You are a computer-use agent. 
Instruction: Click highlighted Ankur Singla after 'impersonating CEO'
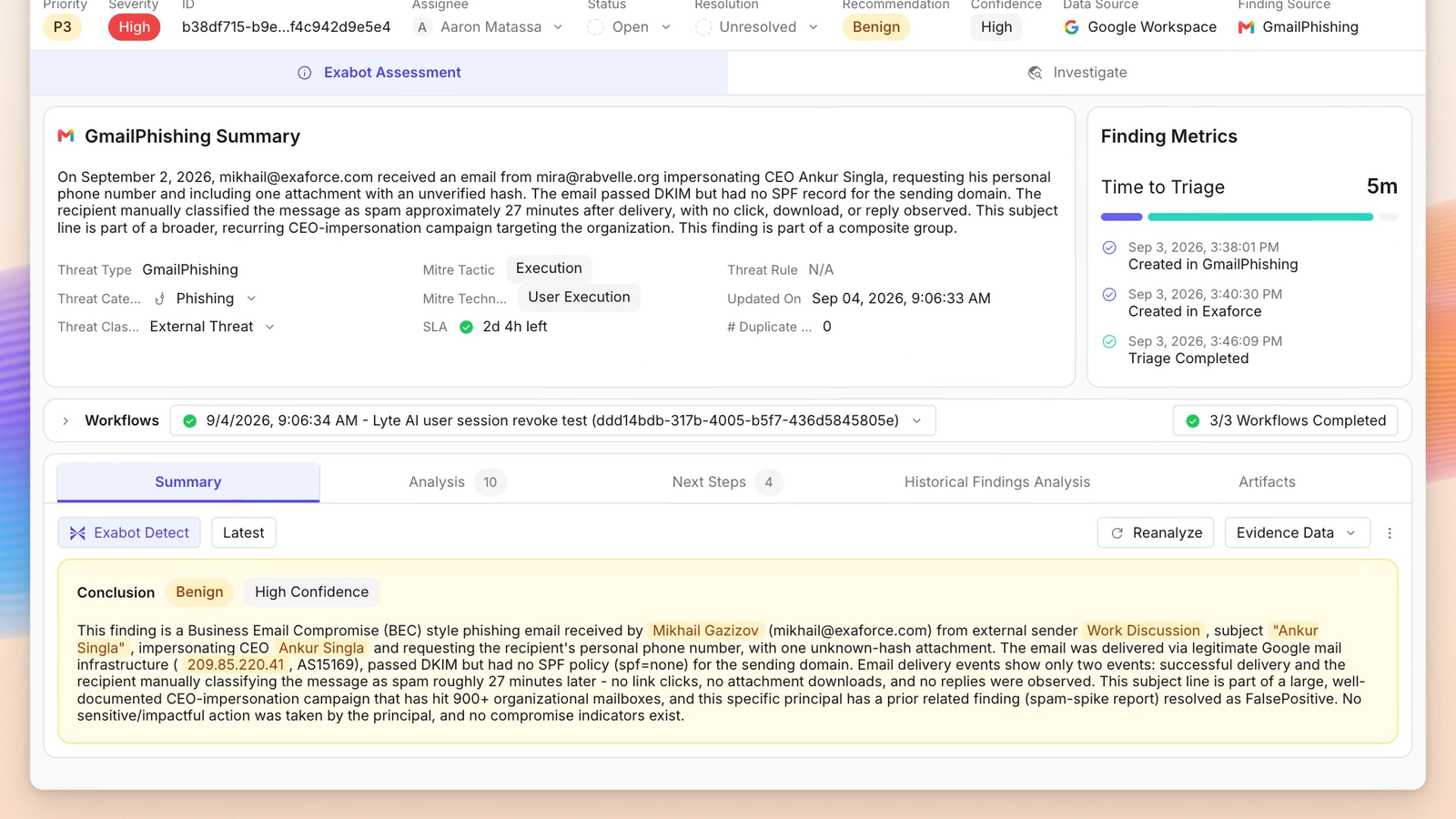(x=321, y=648)
